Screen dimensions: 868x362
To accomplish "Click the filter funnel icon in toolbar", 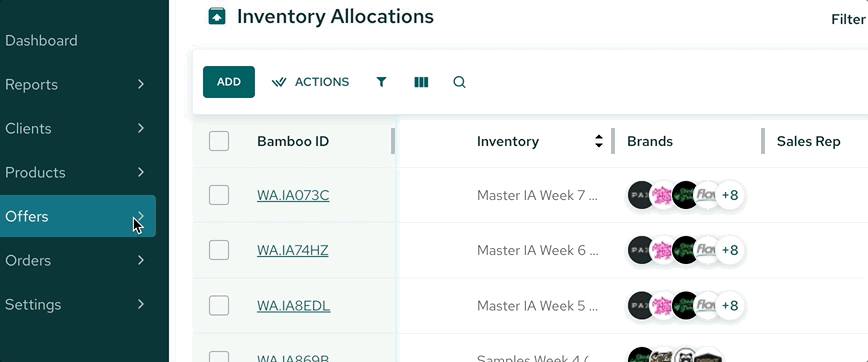I will pyautogui.click(x=381, y=82).
